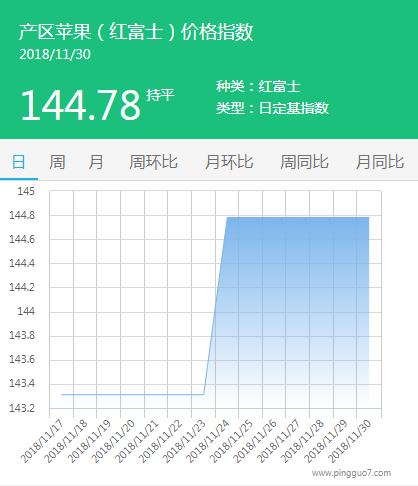Click the 类型：日定基指数 label
This screenshot has width=418, height=486.
tap(272, 108)
